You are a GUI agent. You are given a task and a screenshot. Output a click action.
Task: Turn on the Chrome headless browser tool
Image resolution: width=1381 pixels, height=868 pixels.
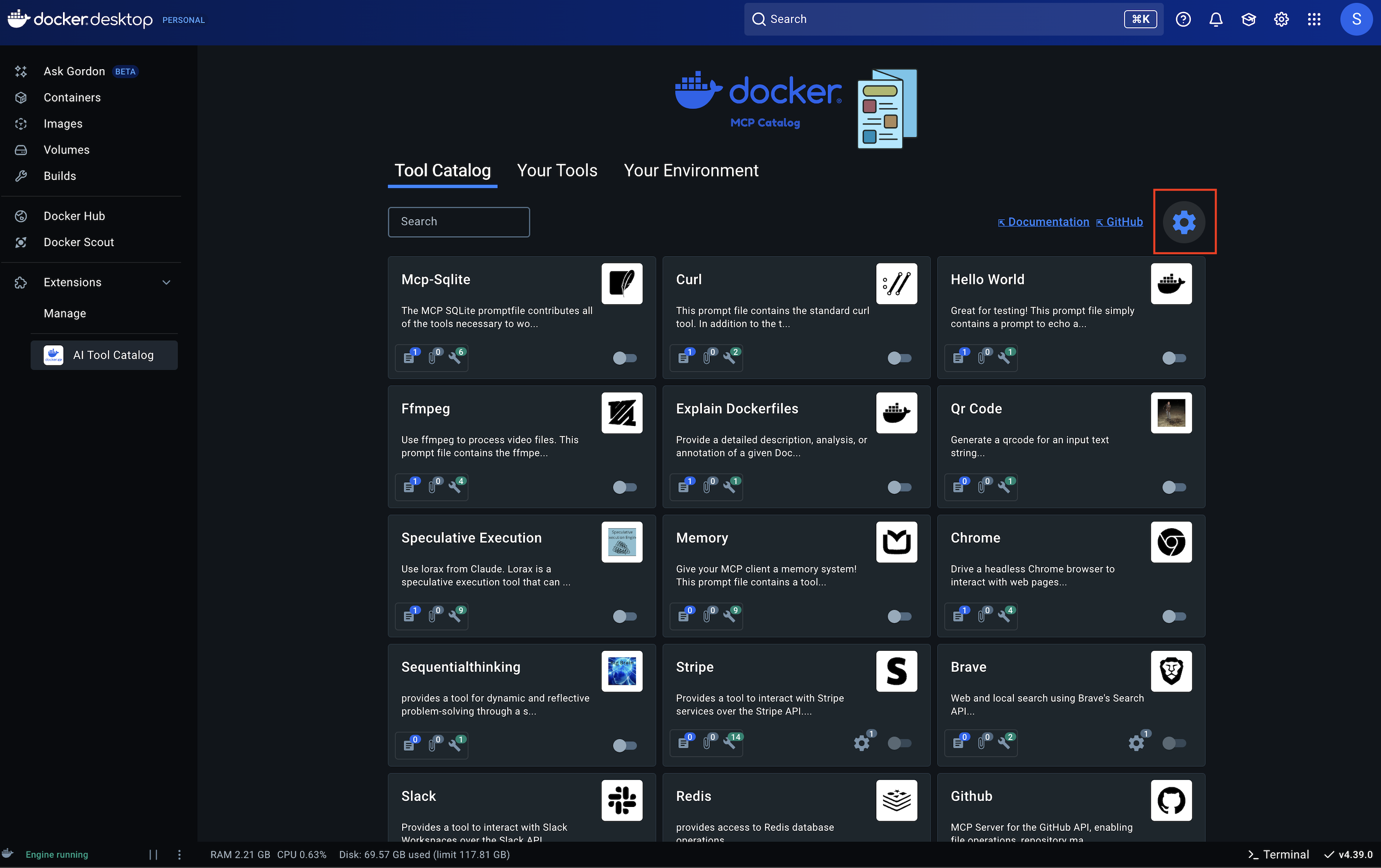(1173, 617)
